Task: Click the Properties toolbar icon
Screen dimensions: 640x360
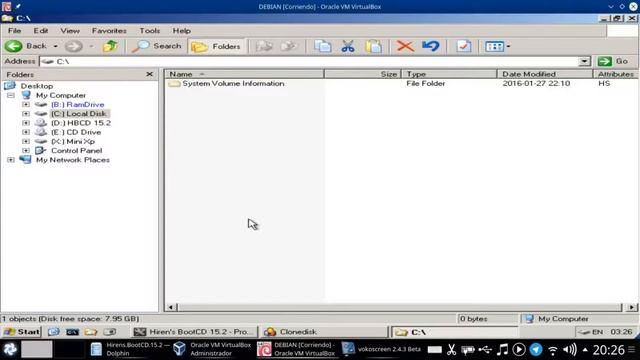Action: click(463, 46)
